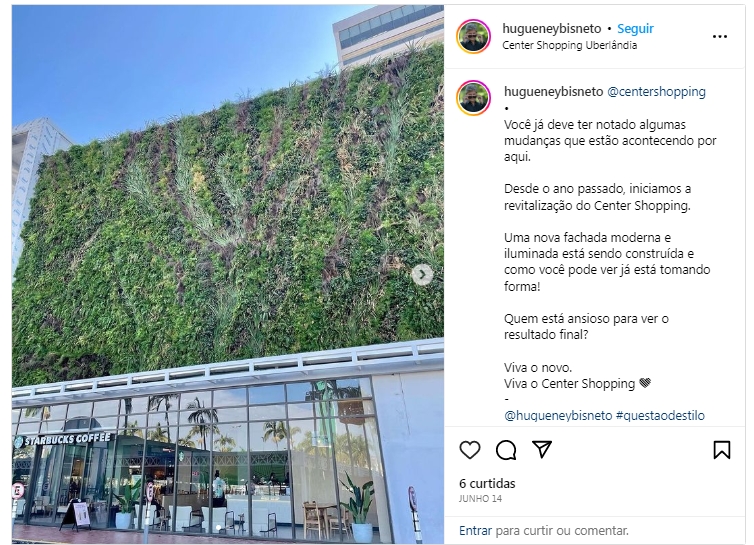Advance to the next photo with the carousel arrow
This screenshot has height=545, width=754.
pyautogui.click(x=422, y=275)
